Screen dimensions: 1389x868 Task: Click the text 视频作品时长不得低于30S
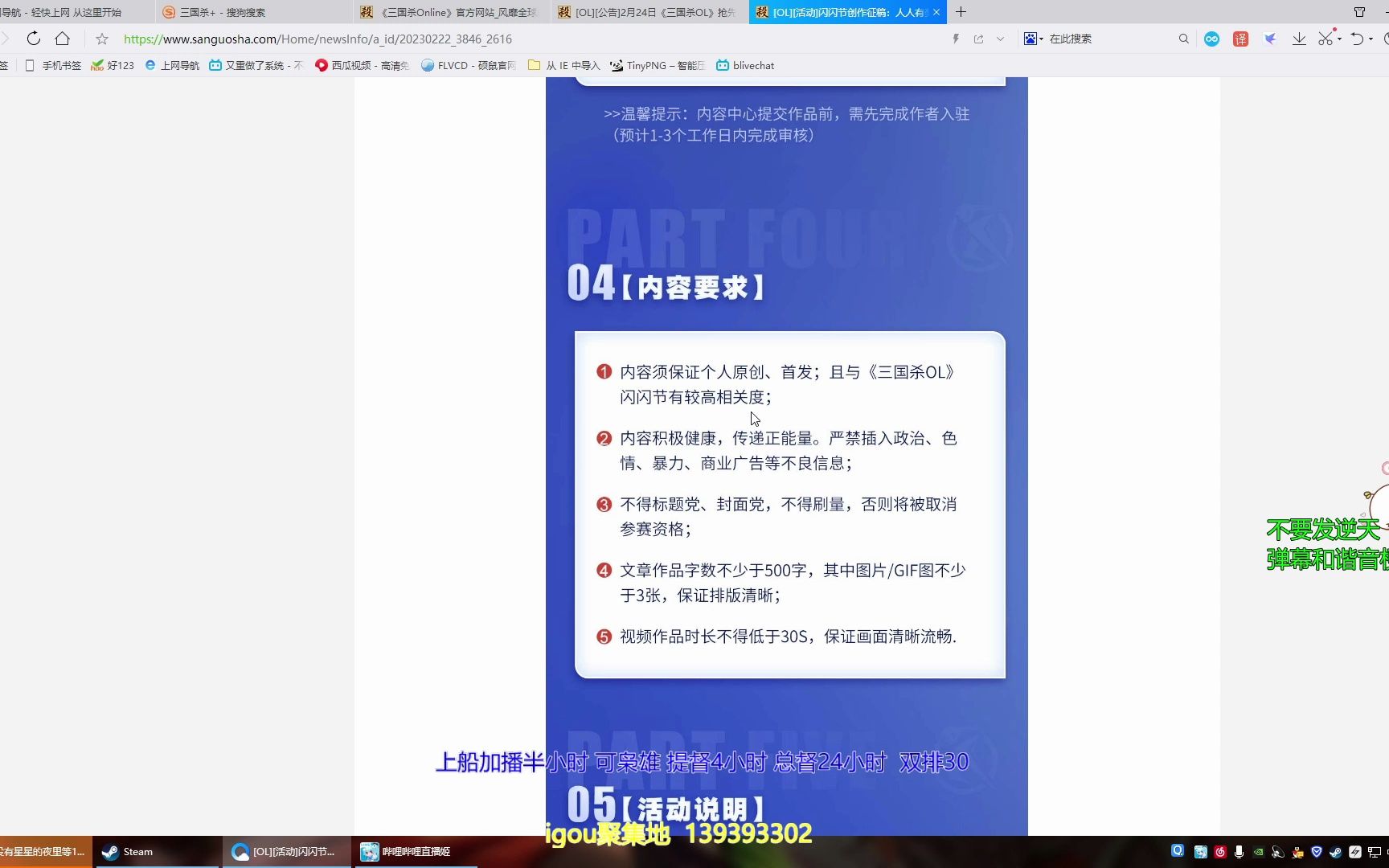(x=714, y=636)
